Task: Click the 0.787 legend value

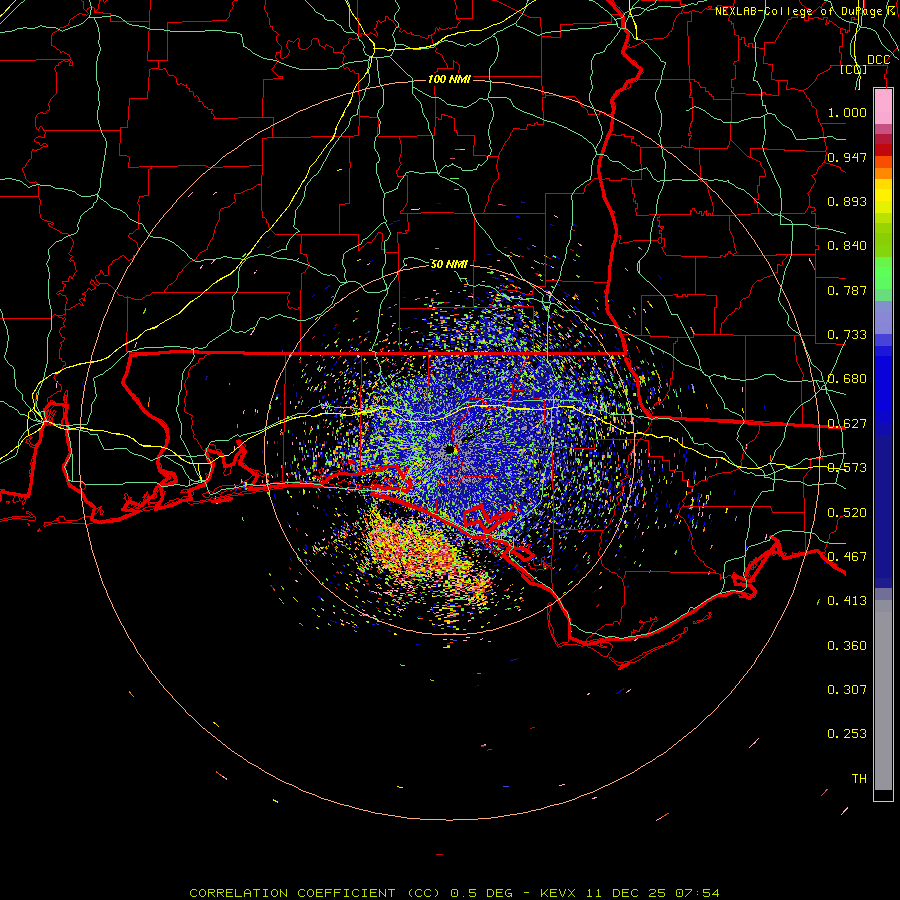Action: point(847,290)
